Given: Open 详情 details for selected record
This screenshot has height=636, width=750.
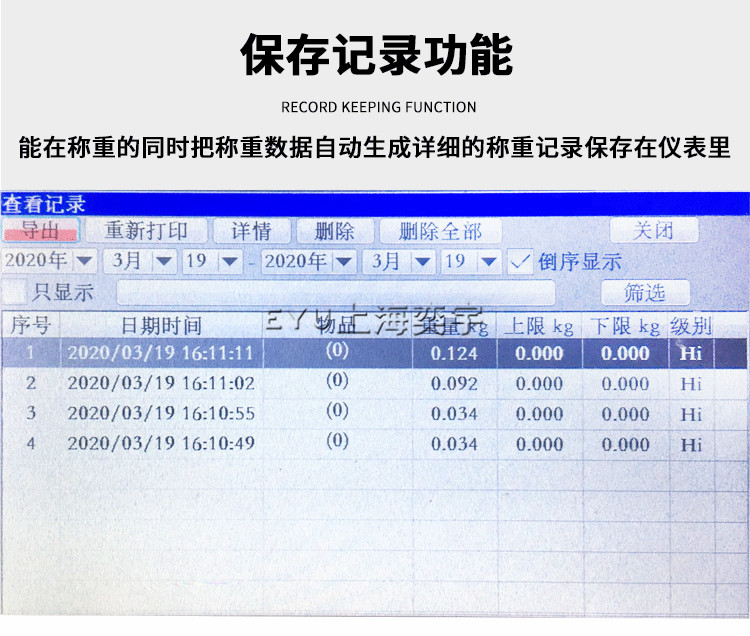Looking at the screenshot, I should (x=251, y=231).
